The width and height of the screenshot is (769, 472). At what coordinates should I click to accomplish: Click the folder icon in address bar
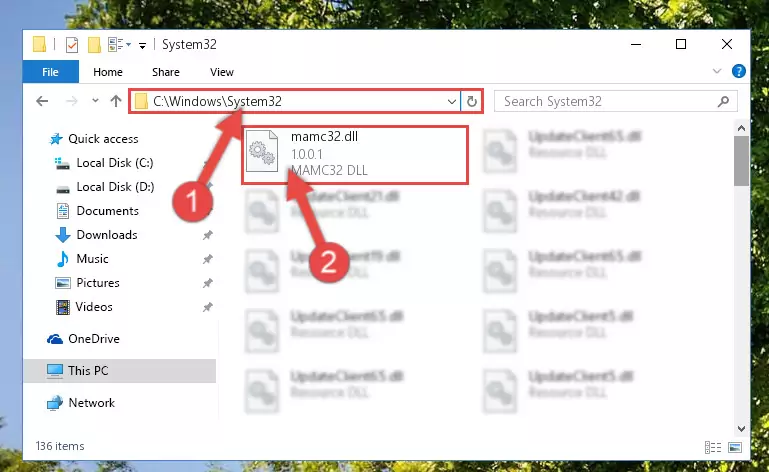[x=141, y=102]
